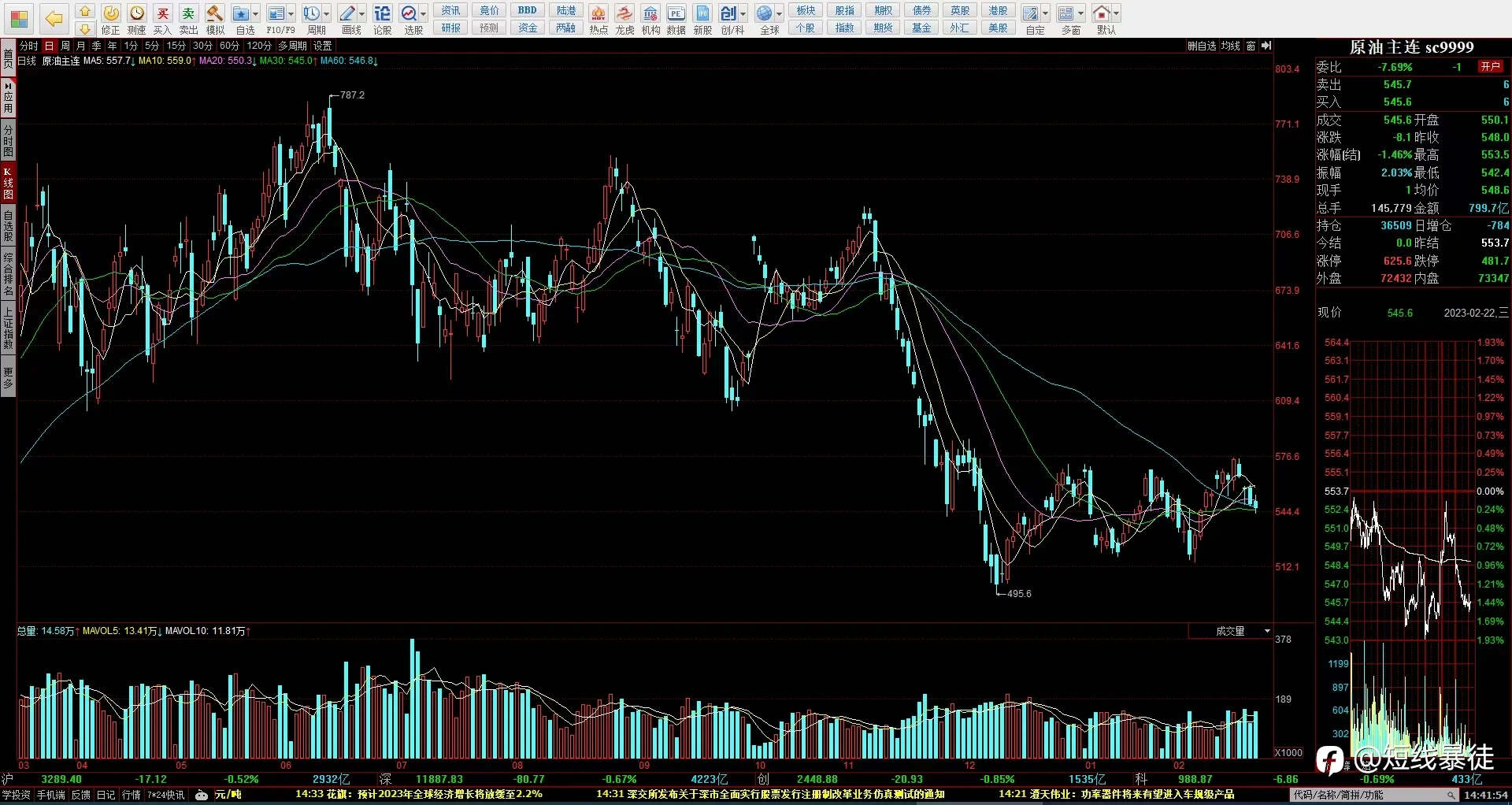This screenshot has height=805, width=1512.
Task: Click the 港股 Hong Kong stocks button
Action: 998,10
